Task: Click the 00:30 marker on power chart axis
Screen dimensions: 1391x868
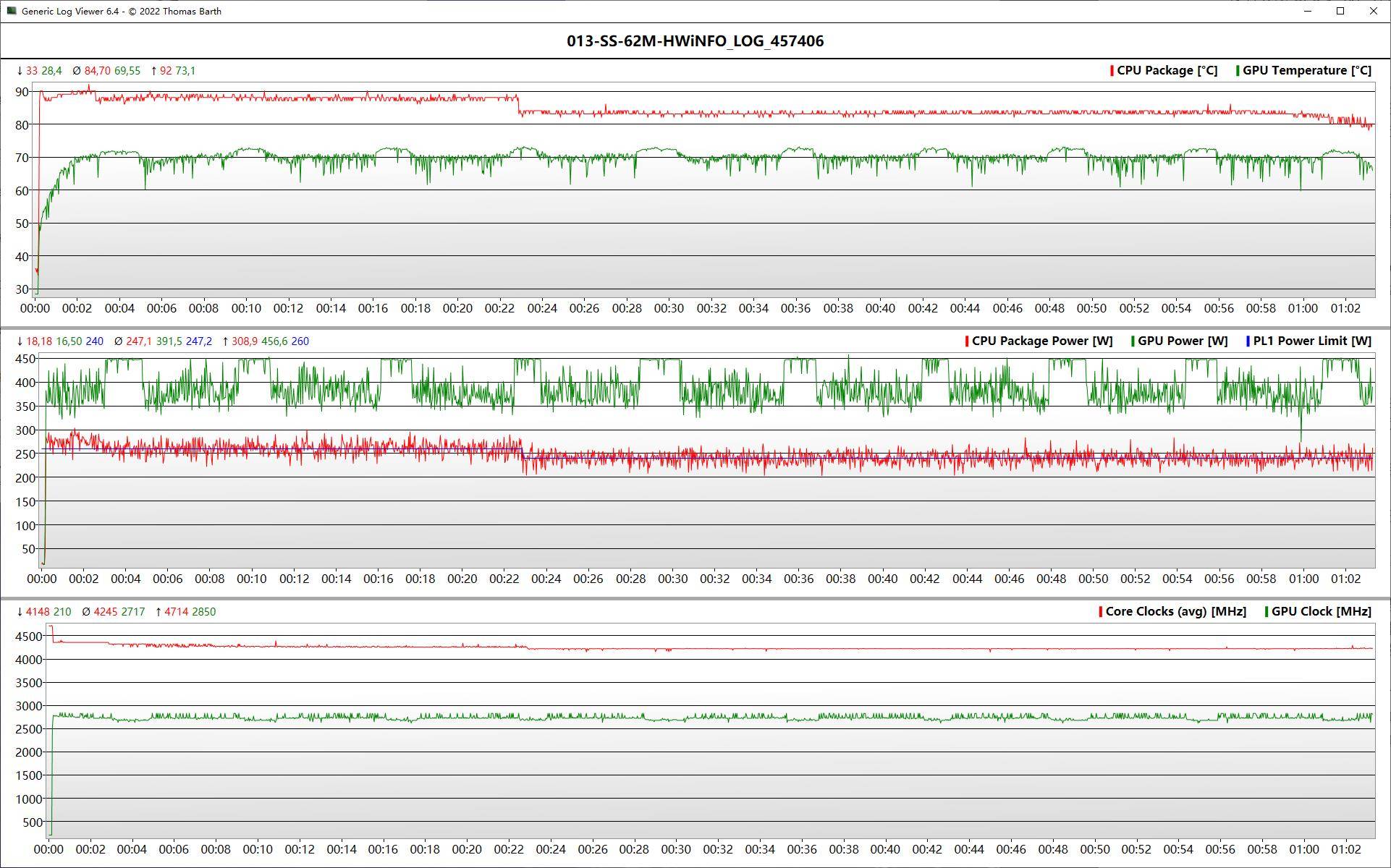Action: pyautogui.click(x=672, y=579)
